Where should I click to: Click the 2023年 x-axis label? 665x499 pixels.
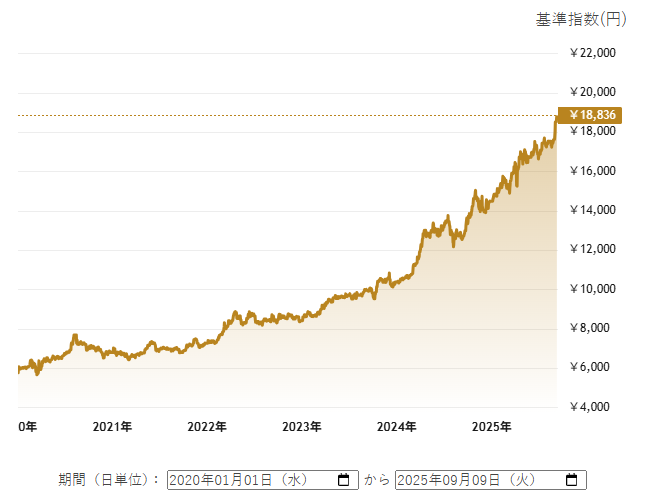click(302, 427)
